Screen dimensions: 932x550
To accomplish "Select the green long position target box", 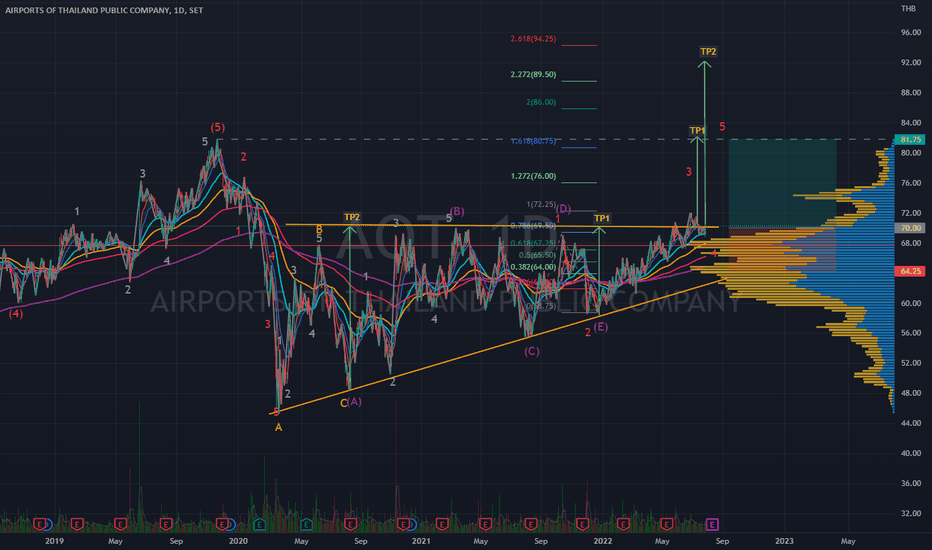I will tap(782, 183).
